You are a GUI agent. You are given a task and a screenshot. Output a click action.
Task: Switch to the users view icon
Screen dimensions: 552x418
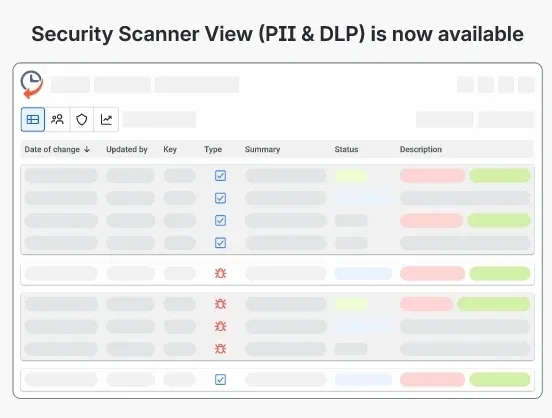(x=57, y=120)
